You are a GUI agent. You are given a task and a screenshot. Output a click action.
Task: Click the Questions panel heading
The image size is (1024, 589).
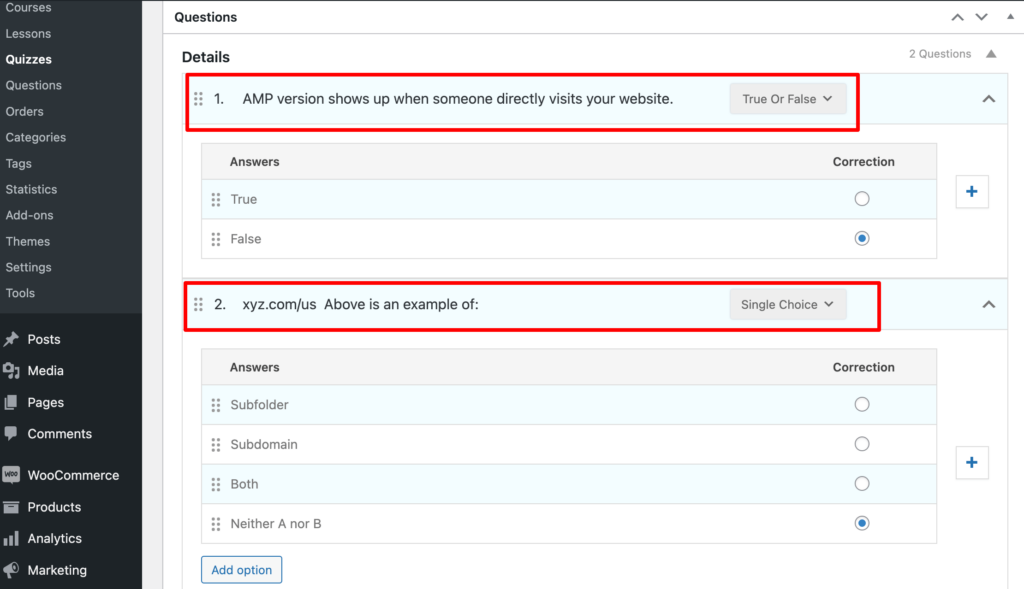click(206, 17)
